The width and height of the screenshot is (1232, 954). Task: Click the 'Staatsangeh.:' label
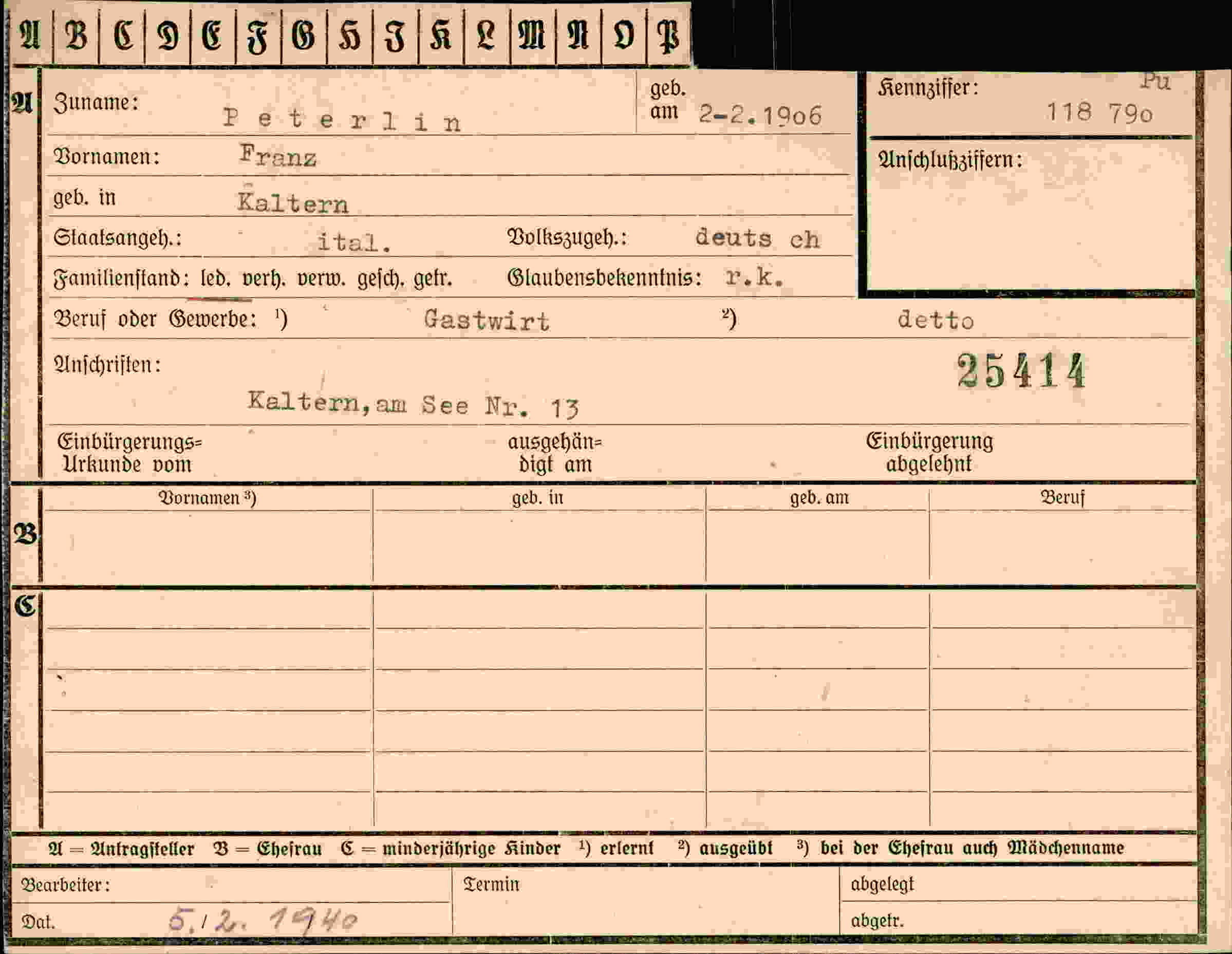(117, 237)
